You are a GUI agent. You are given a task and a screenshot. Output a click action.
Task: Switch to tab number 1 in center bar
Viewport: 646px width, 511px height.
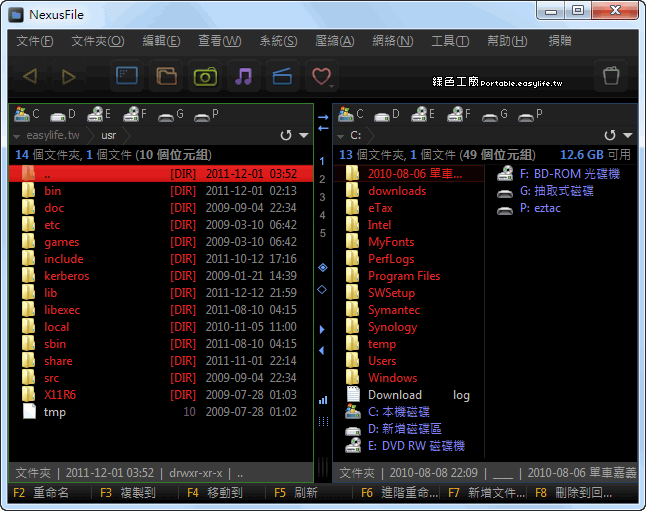(x=322, y=161)
